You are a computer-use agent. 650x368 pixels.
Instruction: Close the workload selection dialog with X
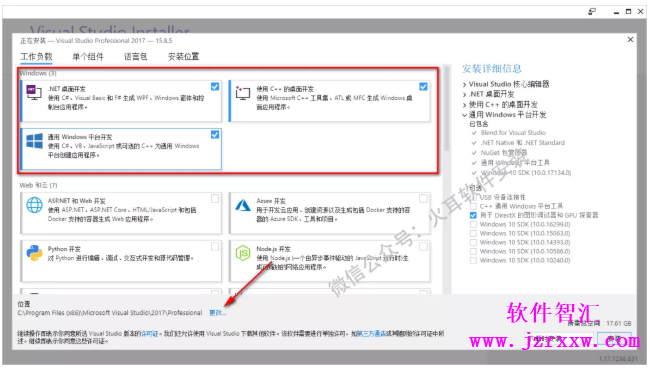[630, 39]
